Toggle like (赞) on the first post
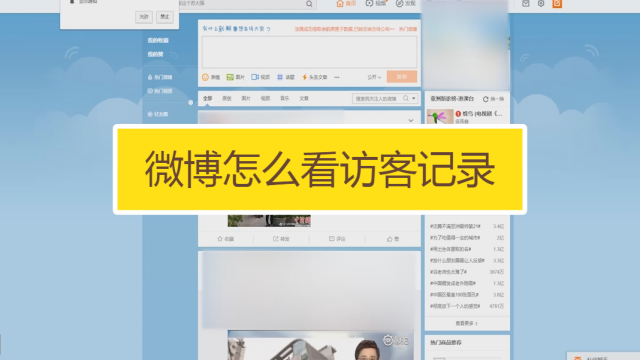640x360 pixels. point(393,239)
